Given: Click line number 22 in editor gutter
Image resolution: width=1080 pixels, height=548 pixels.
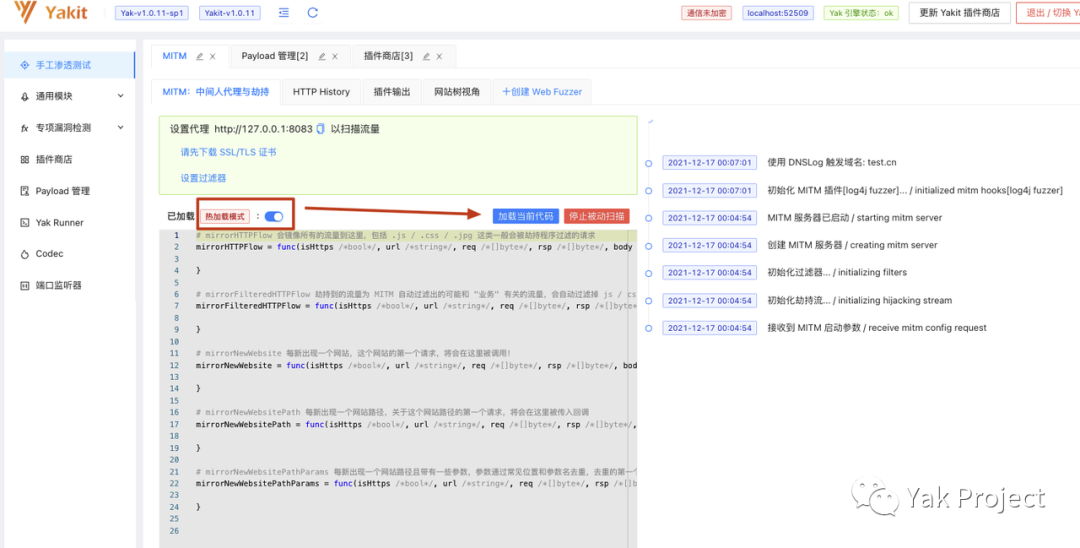Looking at the screenshot, I should tap(175, 484).
